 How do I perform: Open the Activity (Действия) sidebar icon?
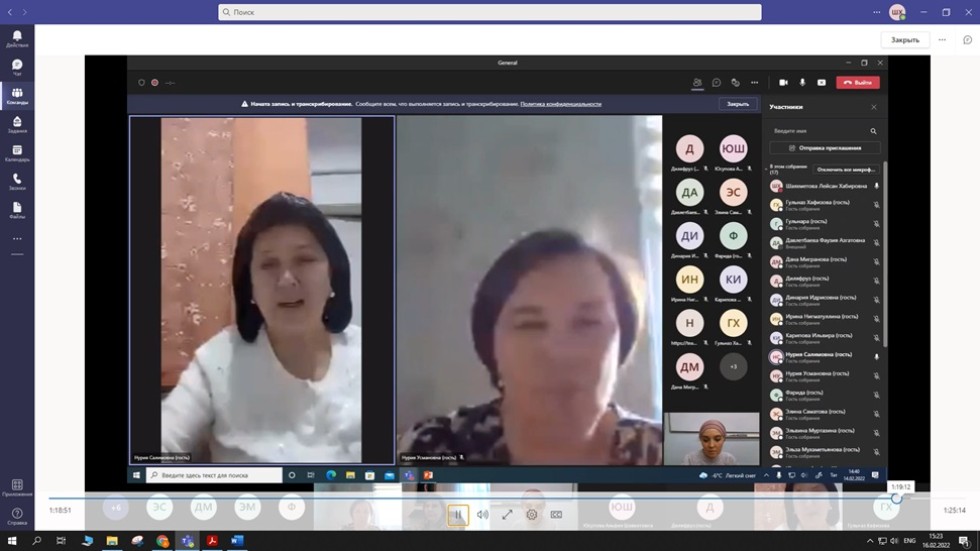point(17,38)
